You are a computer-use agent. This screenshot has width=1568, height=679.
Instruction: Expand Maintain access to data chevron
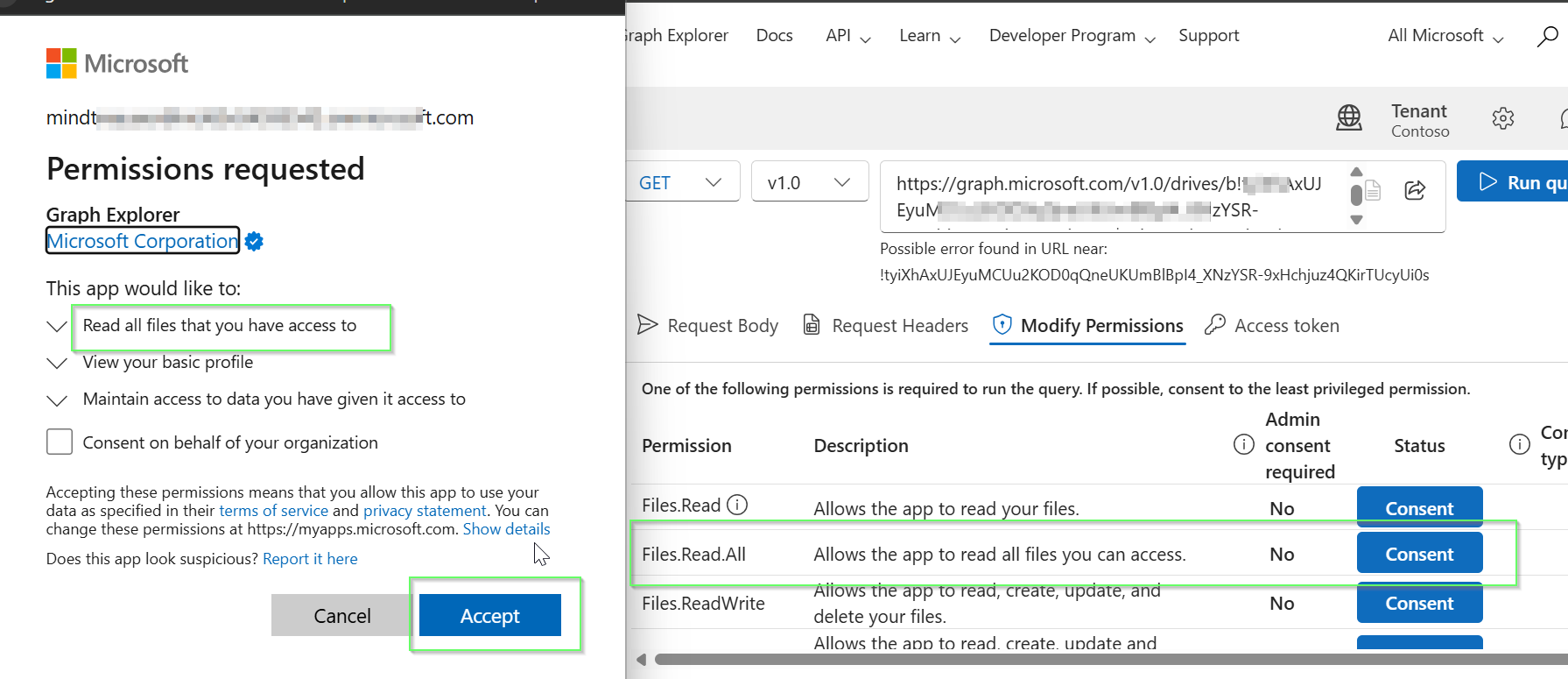[57, 400]
